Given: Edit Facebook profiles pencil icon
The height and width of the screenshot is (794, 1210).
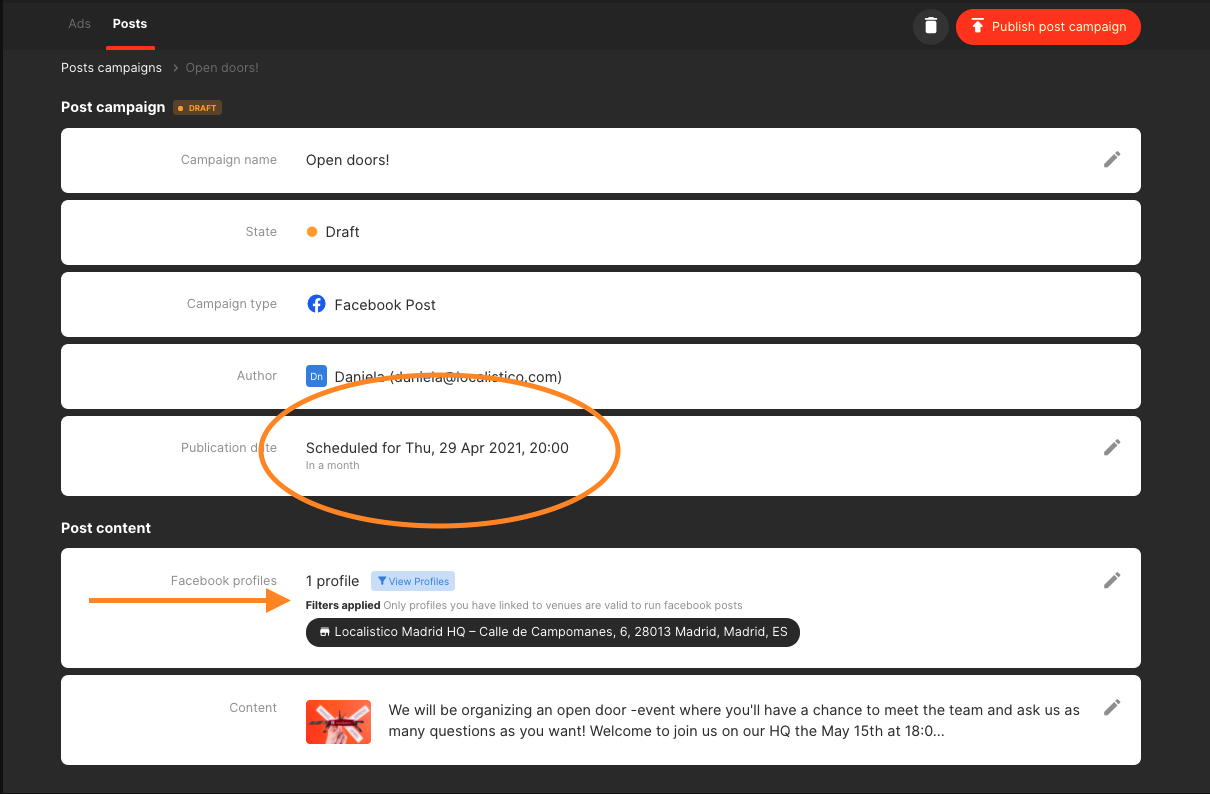Looking at the screenshot, I should 1112,580.
